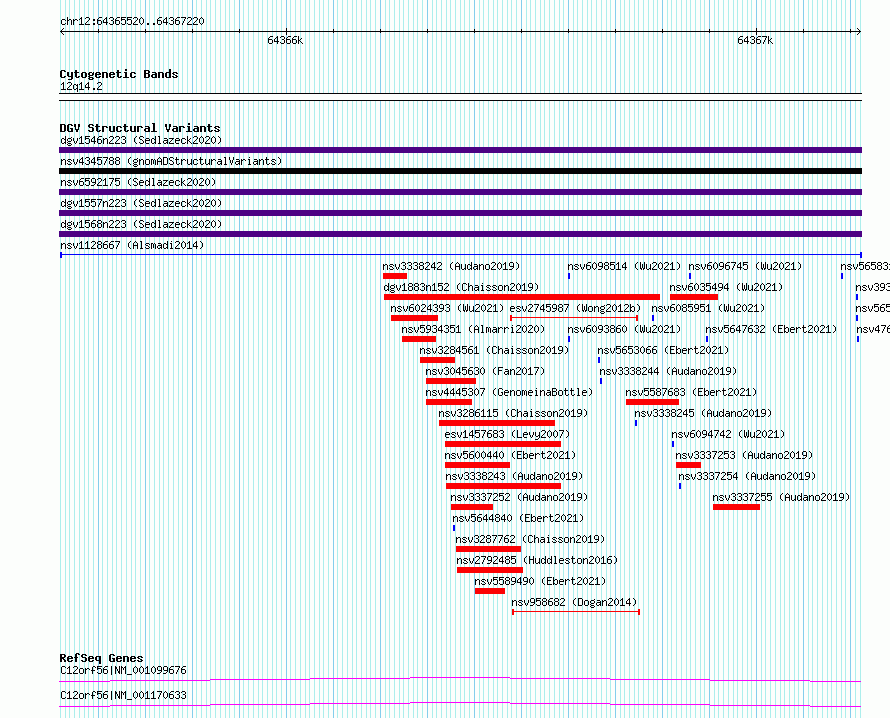Click the dgv1568n223 (Sedlazeck2020) label
This screenshot has width=890, height=718.
(x=141, y=224)
